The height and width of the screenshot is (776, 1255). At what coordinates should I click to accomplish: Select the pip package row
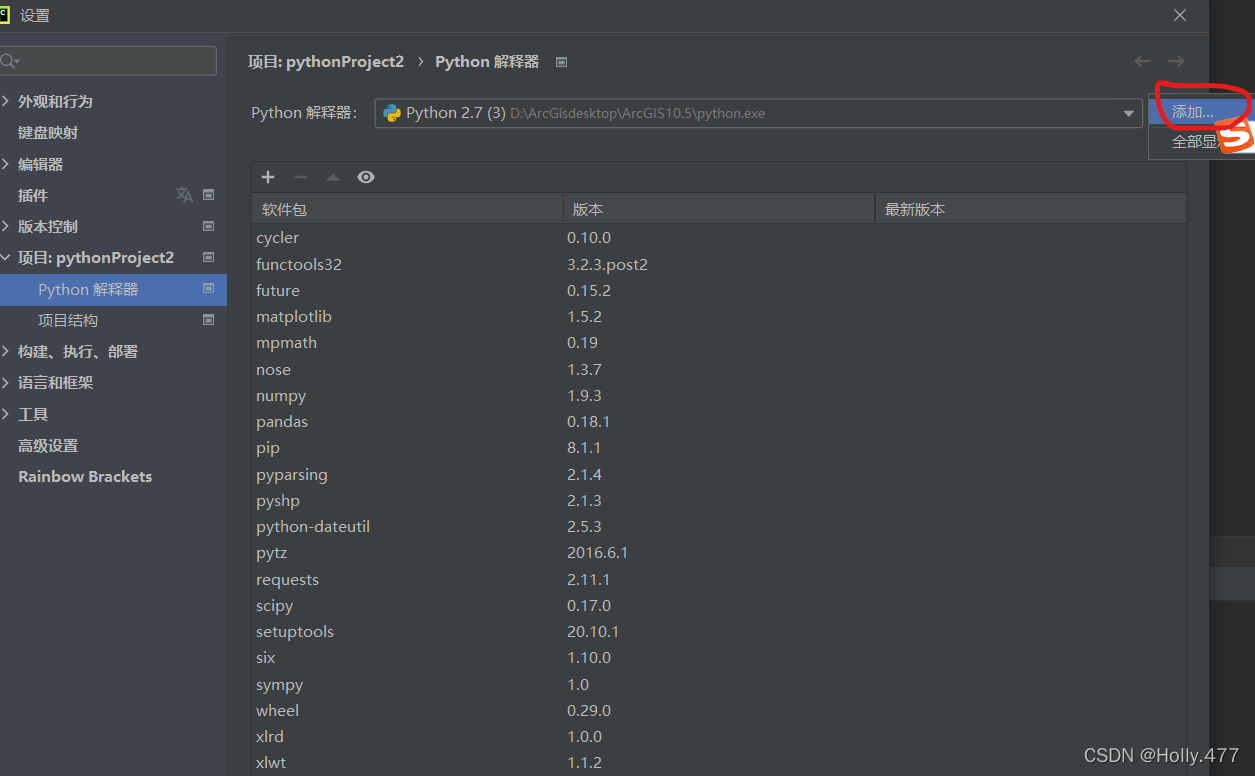pyautogui.click(x=719, y=447)
